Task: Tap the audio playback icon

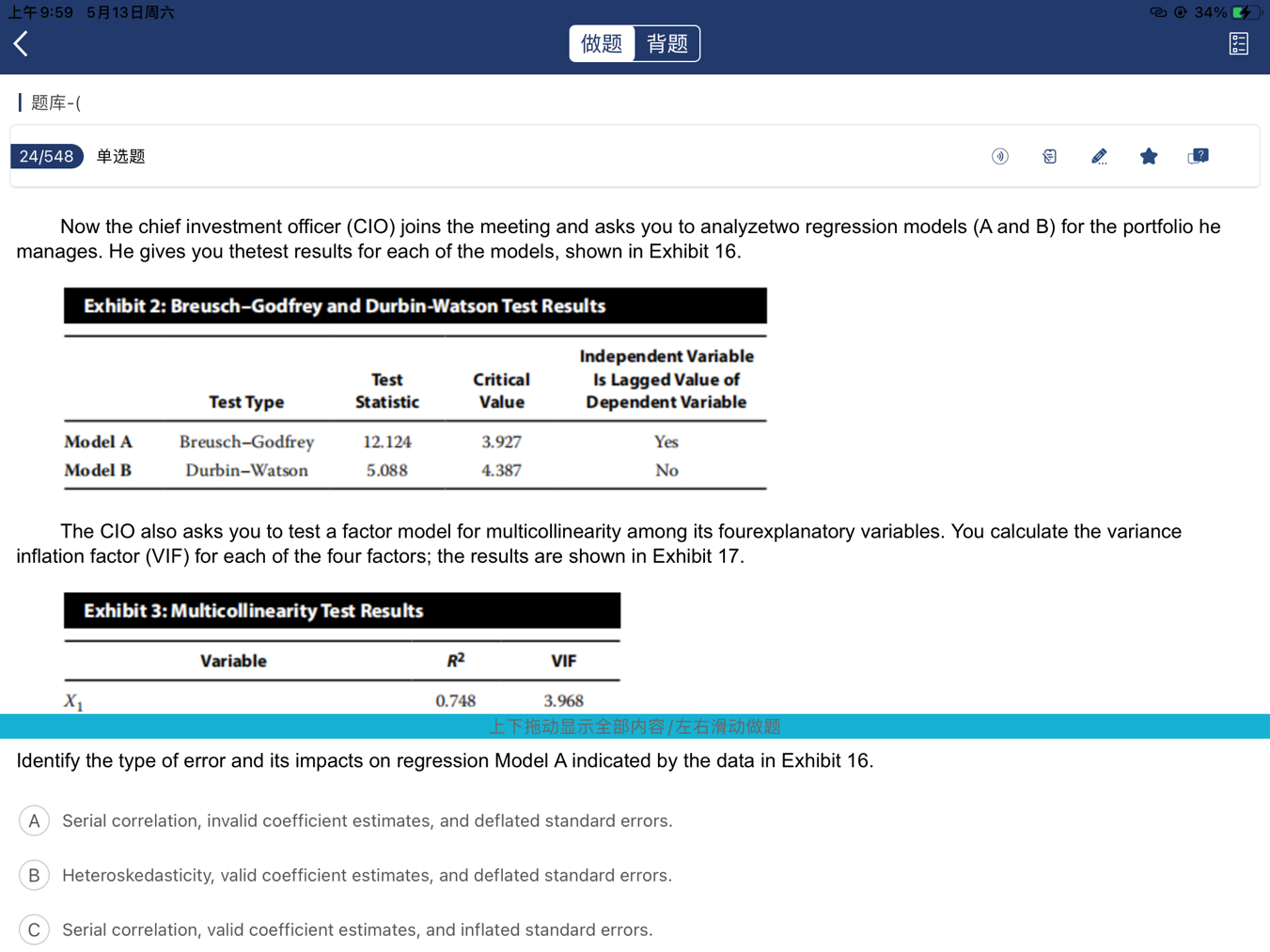Action: pyautogui.click(x=1000, y=156)
